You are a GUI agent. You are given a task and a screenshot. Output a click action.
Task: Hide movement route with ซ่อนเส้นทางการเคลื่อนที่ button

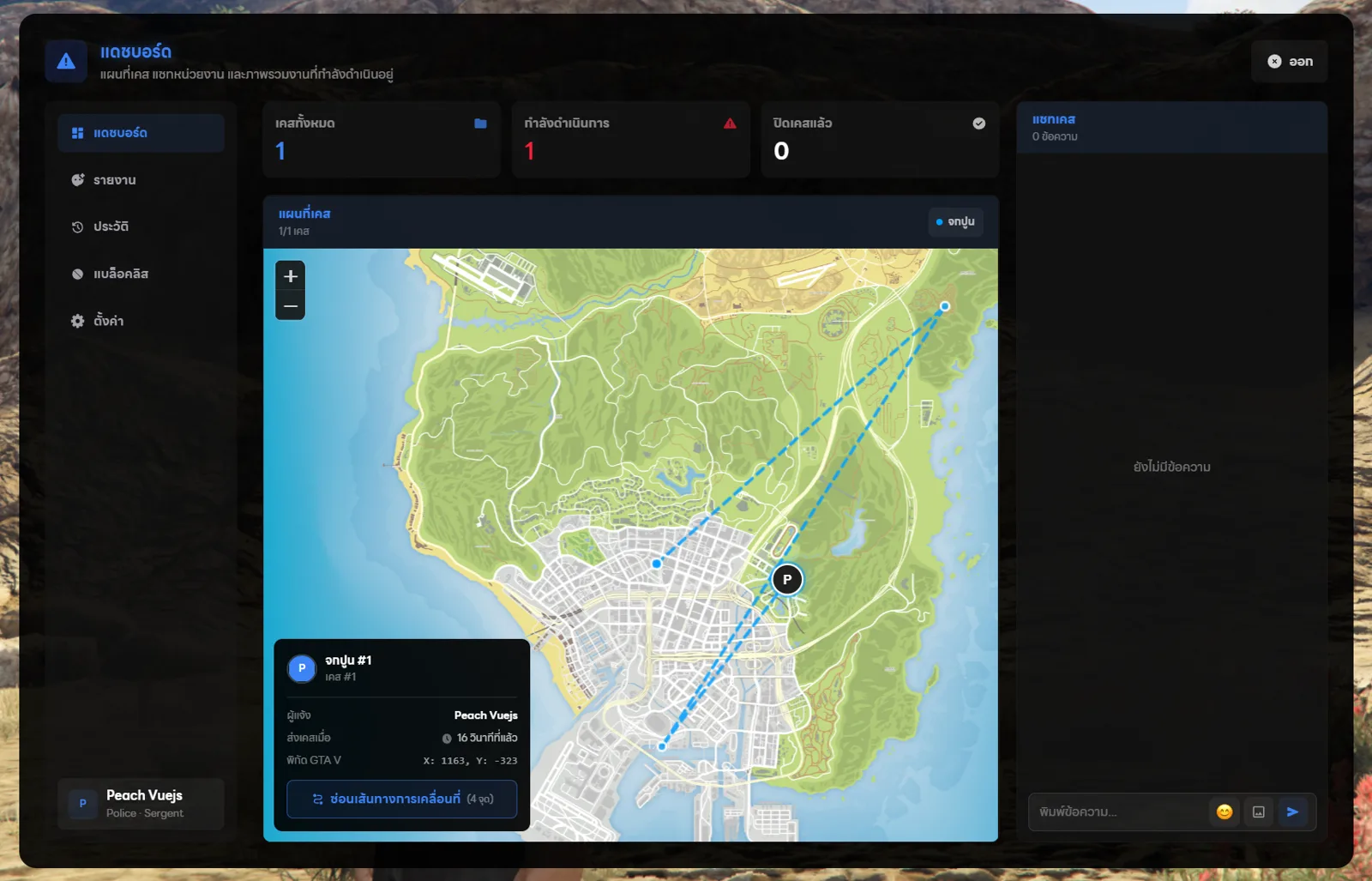(x=401, y=799)
